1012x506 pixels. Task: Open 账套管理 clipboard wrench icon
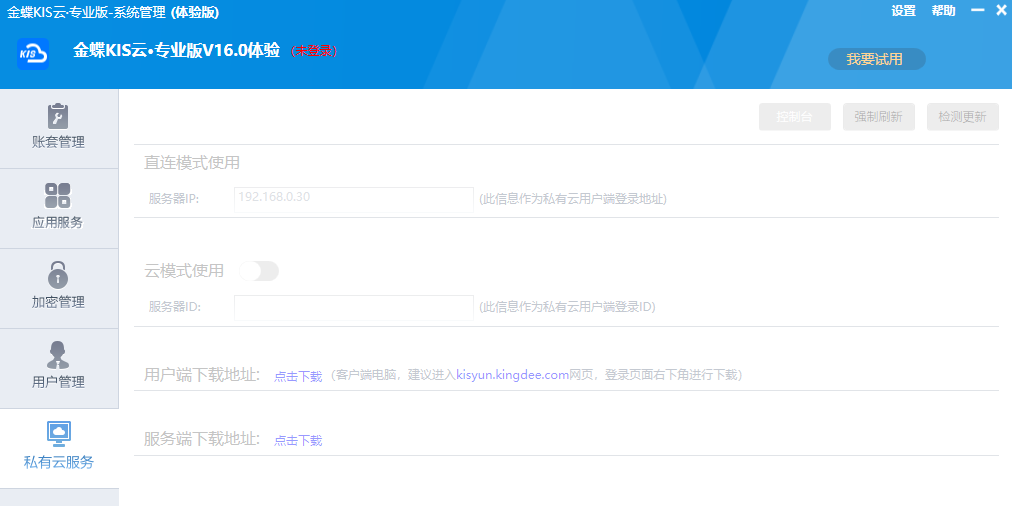point(58,116)
